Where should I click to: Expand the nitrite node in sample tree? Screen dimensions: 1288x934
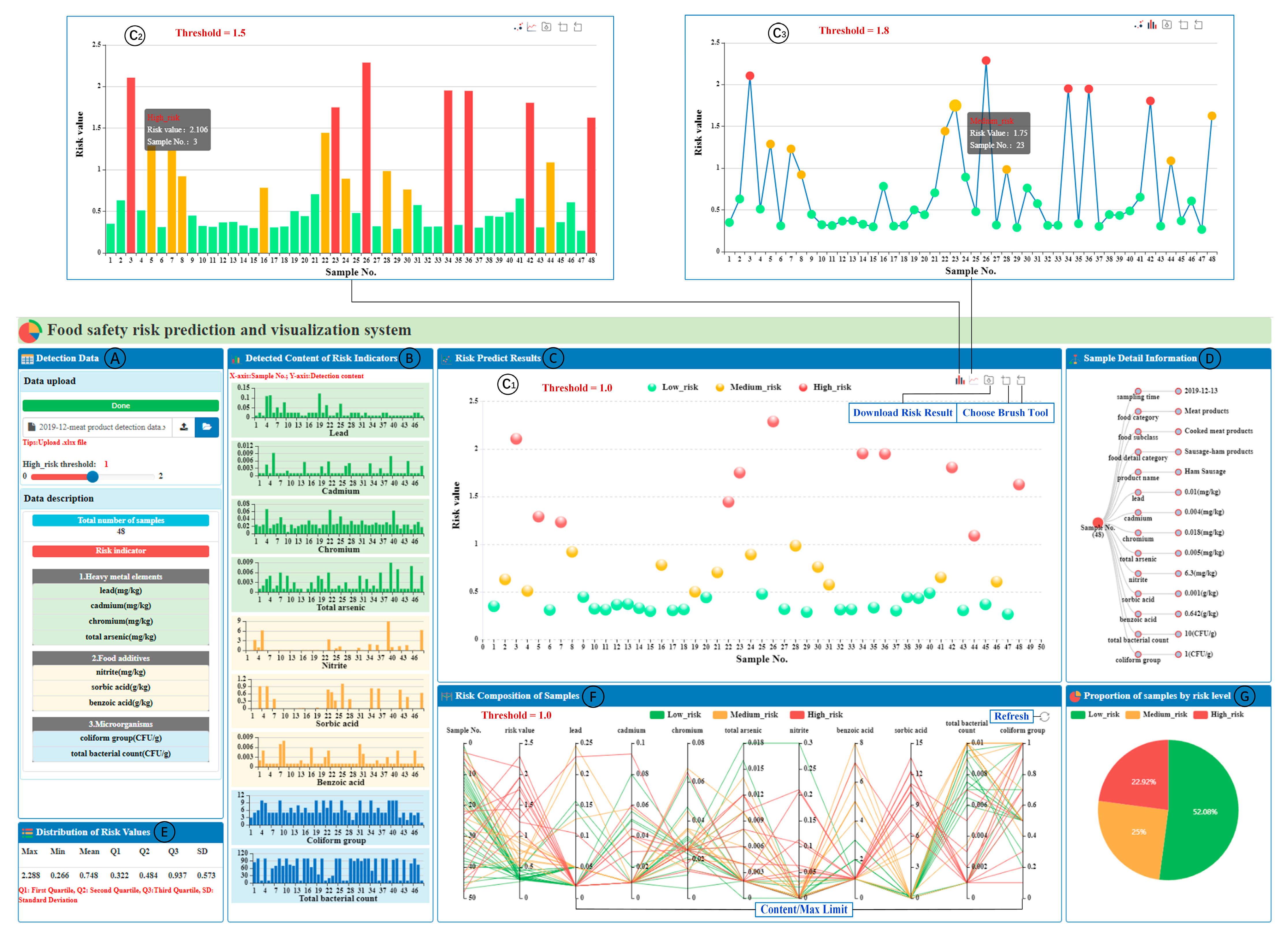[1138, 573]
